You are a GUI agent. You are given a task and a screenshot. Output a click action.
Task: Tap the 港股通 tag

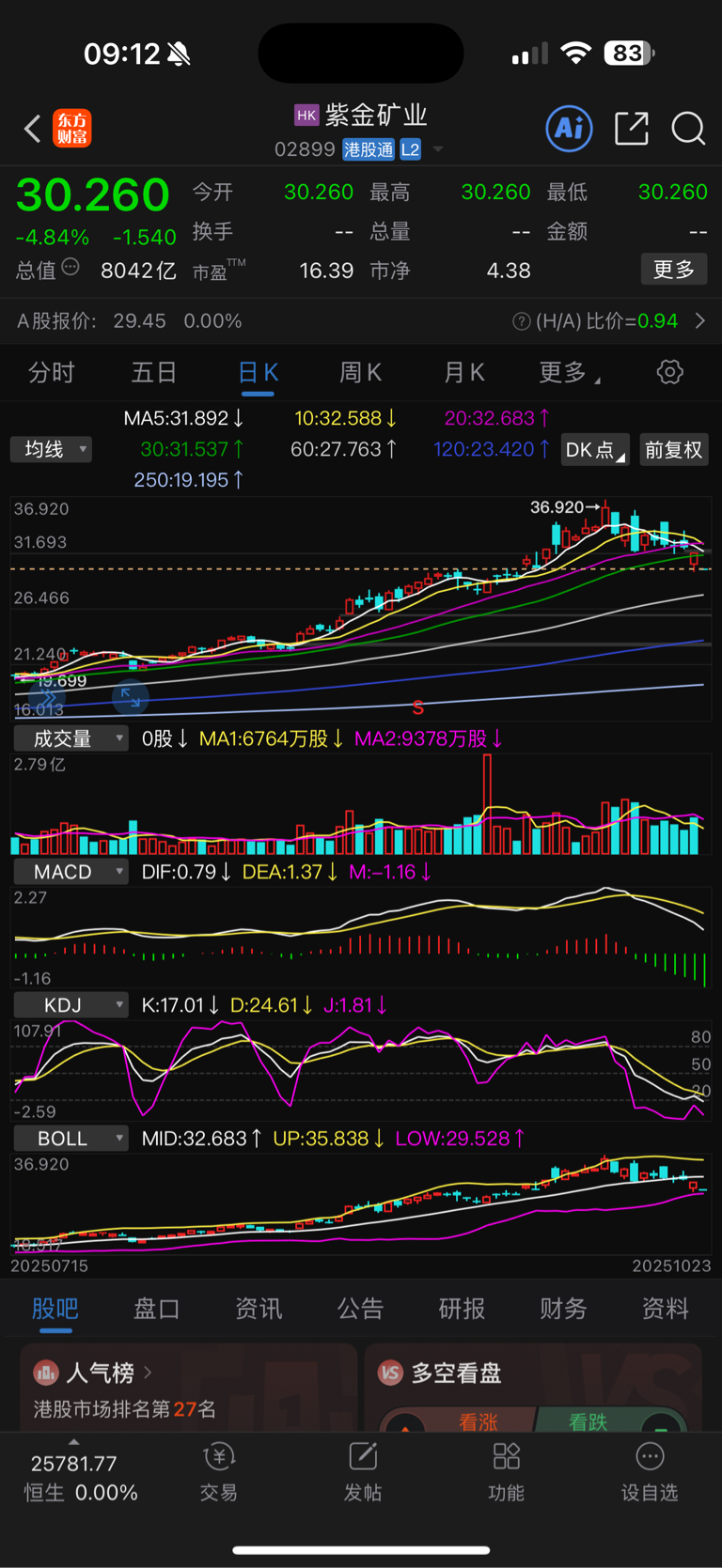(369, 149)
